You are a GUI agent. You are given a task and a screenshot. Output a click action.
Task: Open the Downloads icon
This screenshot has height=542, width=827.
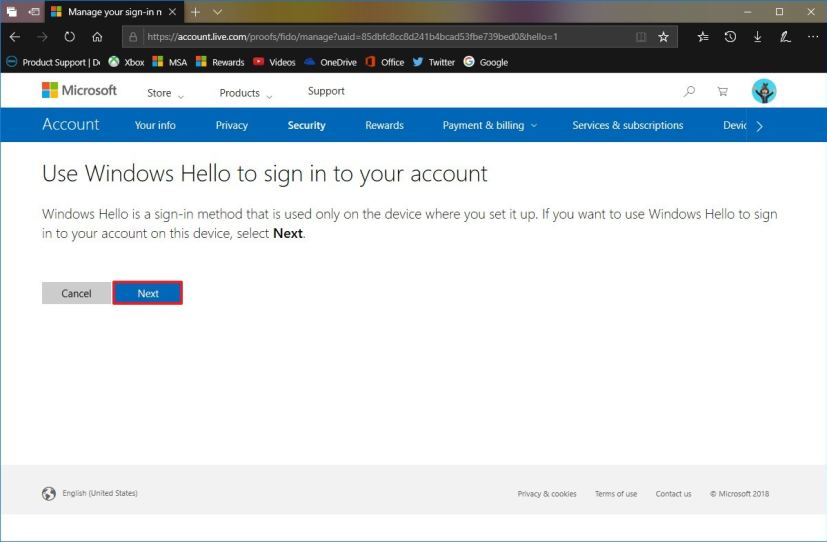pos(757,37)
